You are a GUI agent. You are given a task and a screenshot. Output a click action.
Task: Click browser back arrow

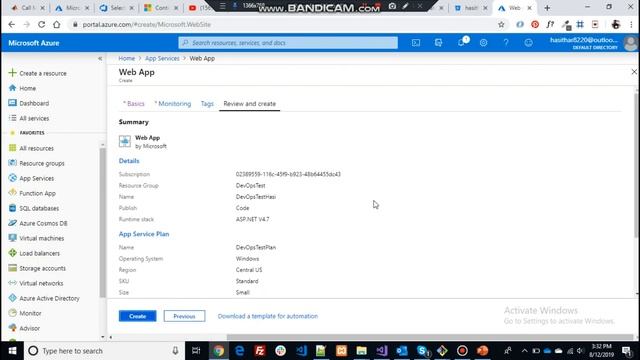(x=12, y=24)
